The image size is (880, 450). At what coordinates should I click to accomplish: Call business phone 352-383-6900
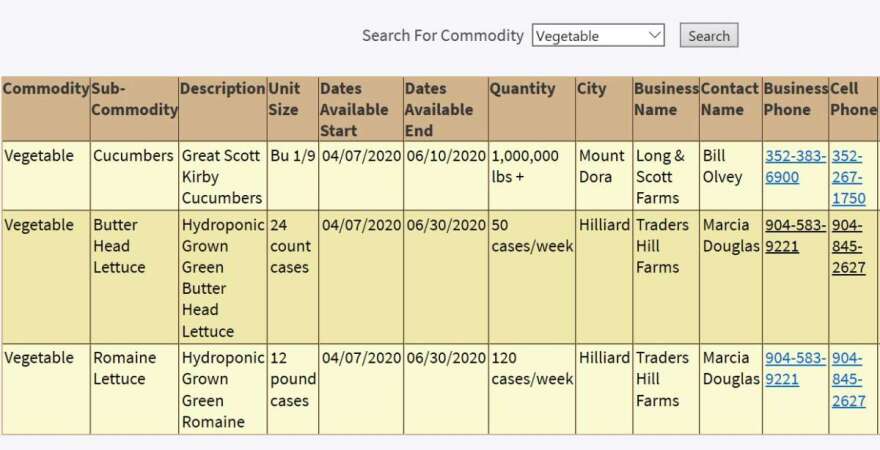tap(795, 167)
